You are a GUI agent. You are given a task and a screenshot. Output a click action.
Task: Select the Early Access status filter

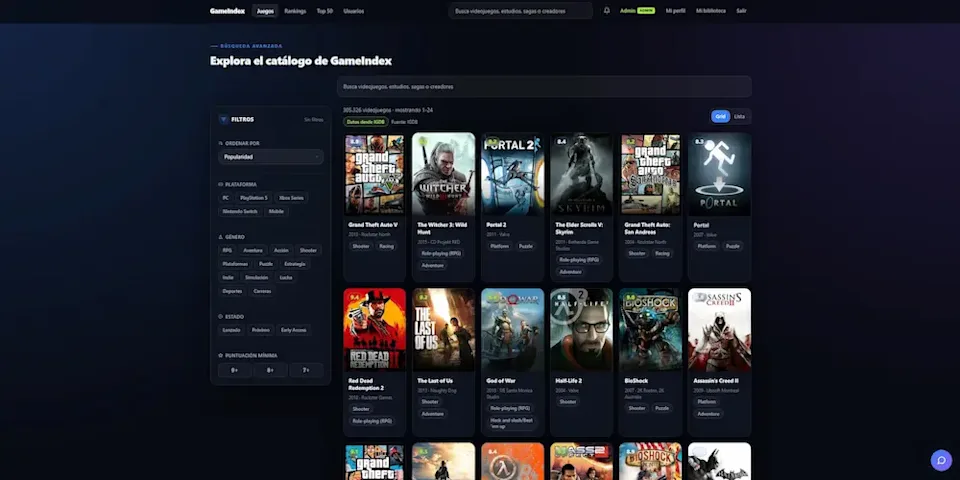pyautogui.click(x=294, y=330)
